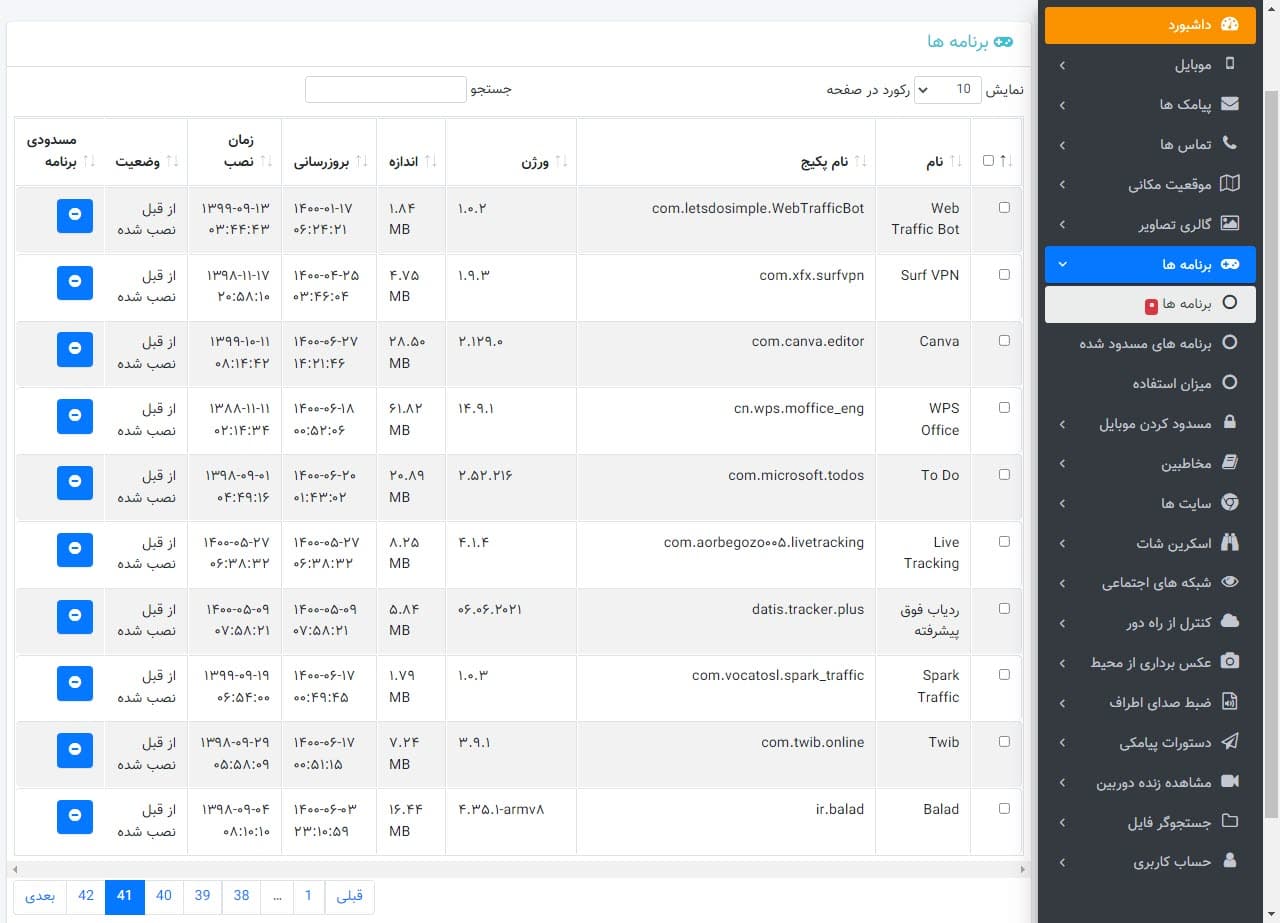This screenshot has height=923, width=1280.
Task: Block the Balad app
Action: click(x=75, y=817)
